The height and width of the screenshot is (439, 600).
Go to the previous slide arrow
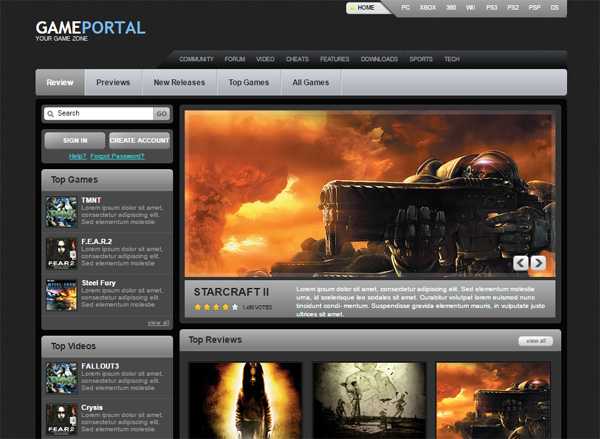(x=520, y=263)
